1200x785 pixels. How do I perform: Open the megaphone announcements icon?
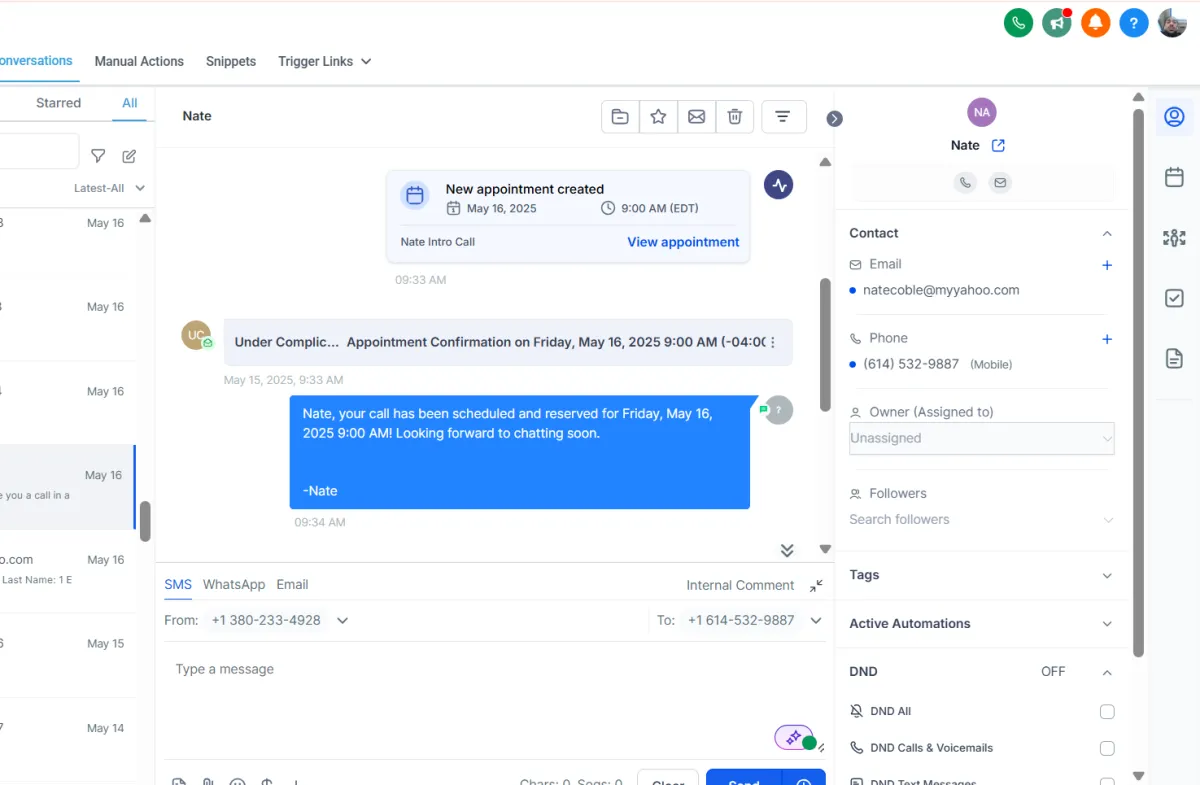[x=1056, y=22]
